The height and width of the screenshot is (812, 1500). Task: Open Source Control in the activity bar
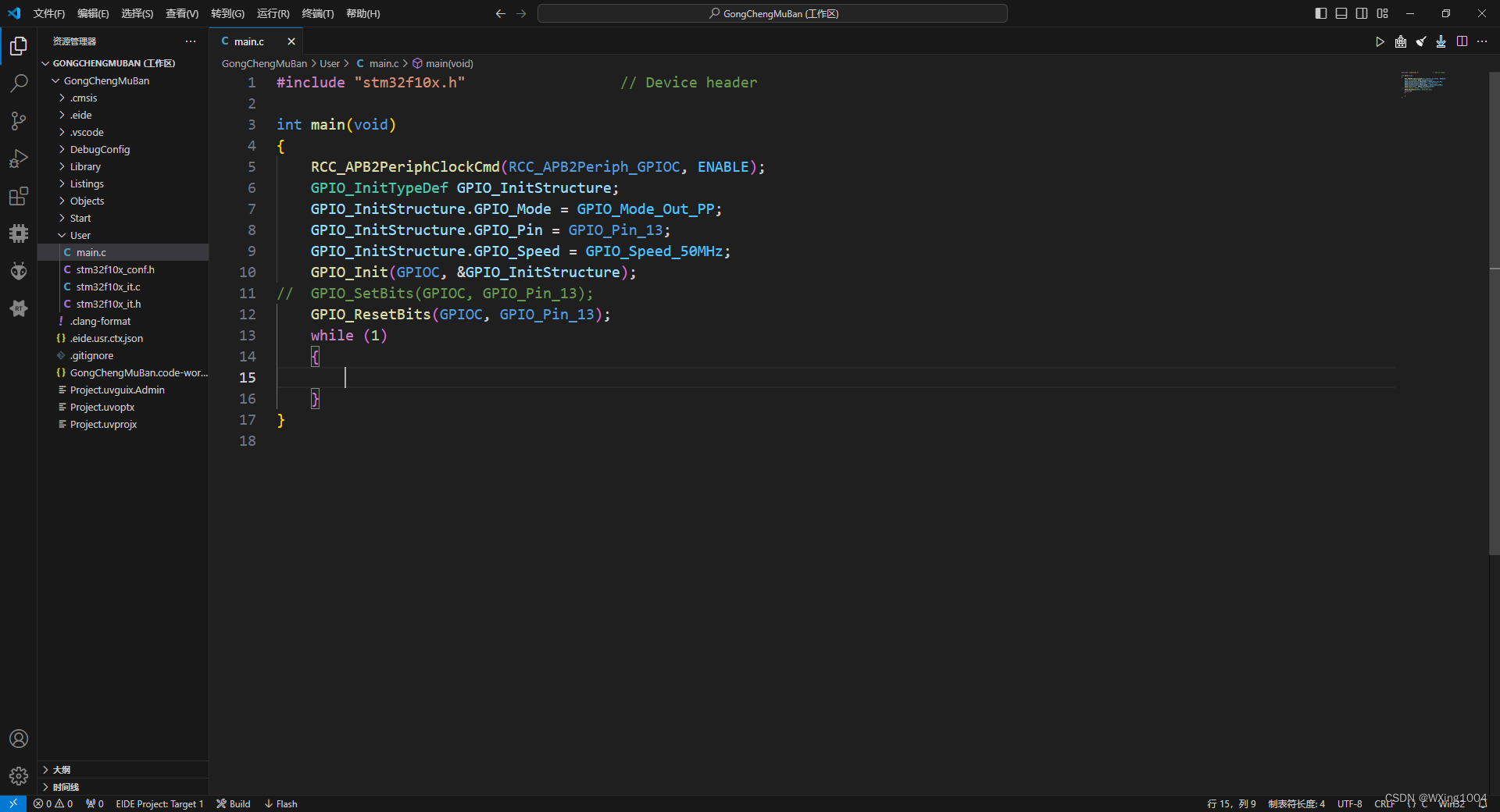(x=19, y=121)
